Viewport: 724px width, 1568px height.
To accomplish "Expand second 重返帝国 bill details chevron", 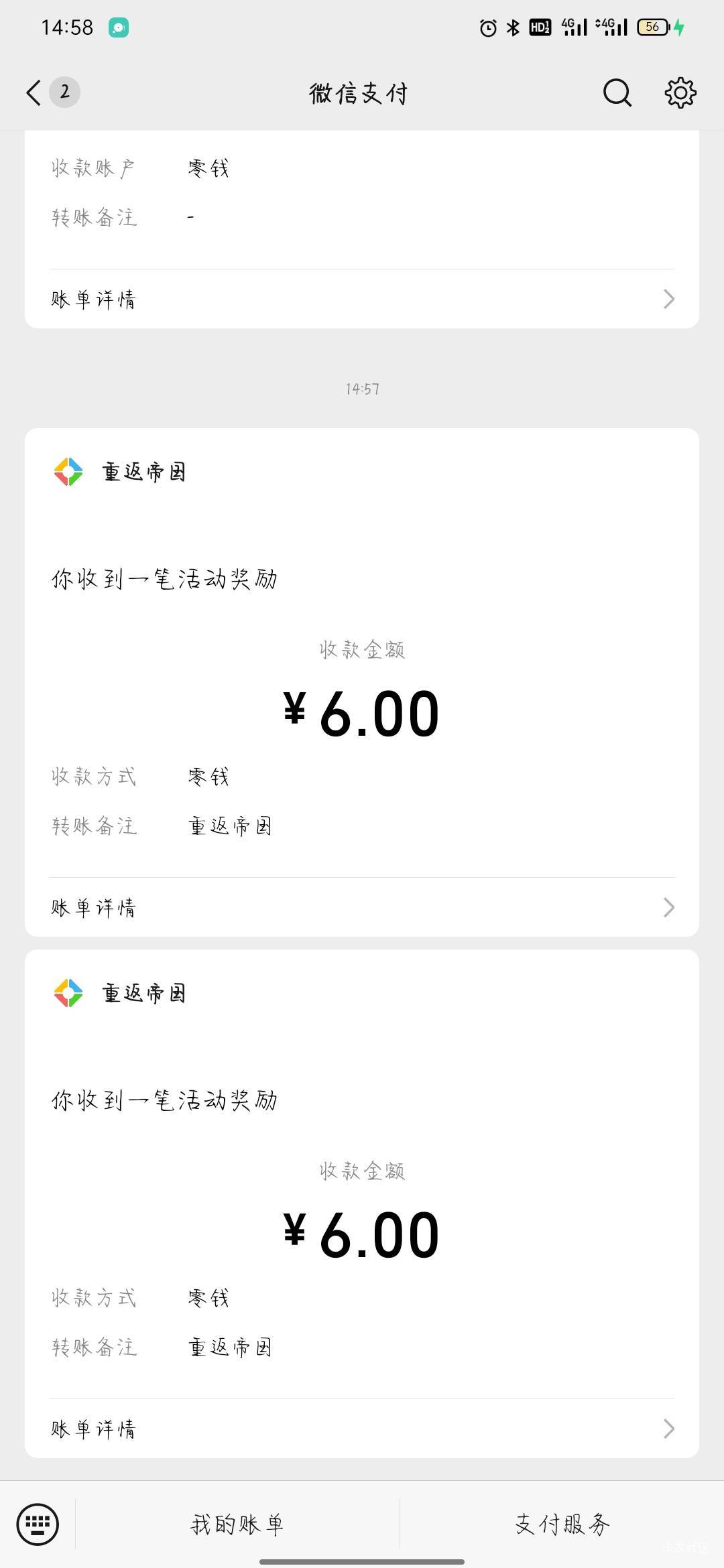I will pyautogui.click(x=668, y=1429).
